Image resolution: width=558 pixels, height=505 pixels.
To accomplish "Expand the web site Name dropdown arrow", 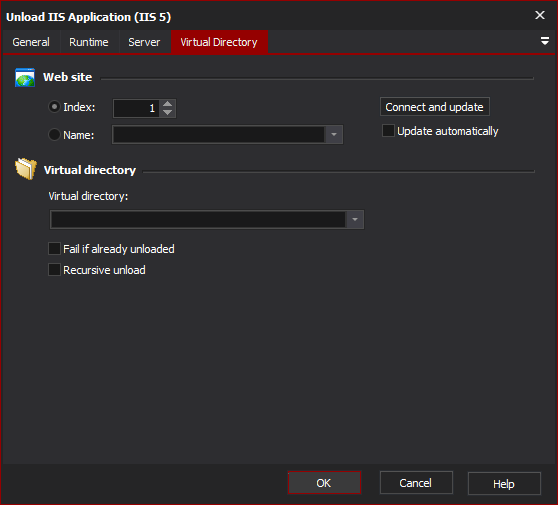I will (334, 135).
